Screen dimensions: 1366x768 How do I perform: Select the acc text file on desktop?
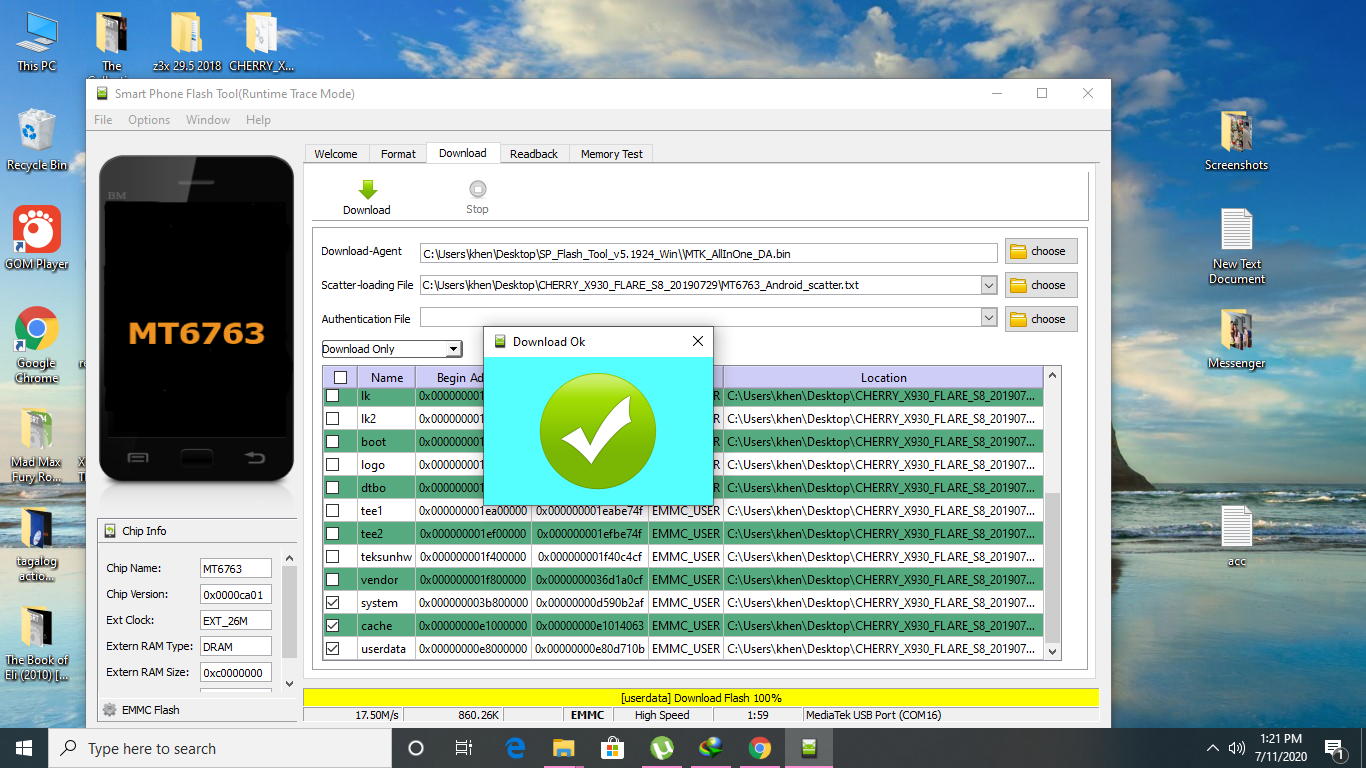1236,536
